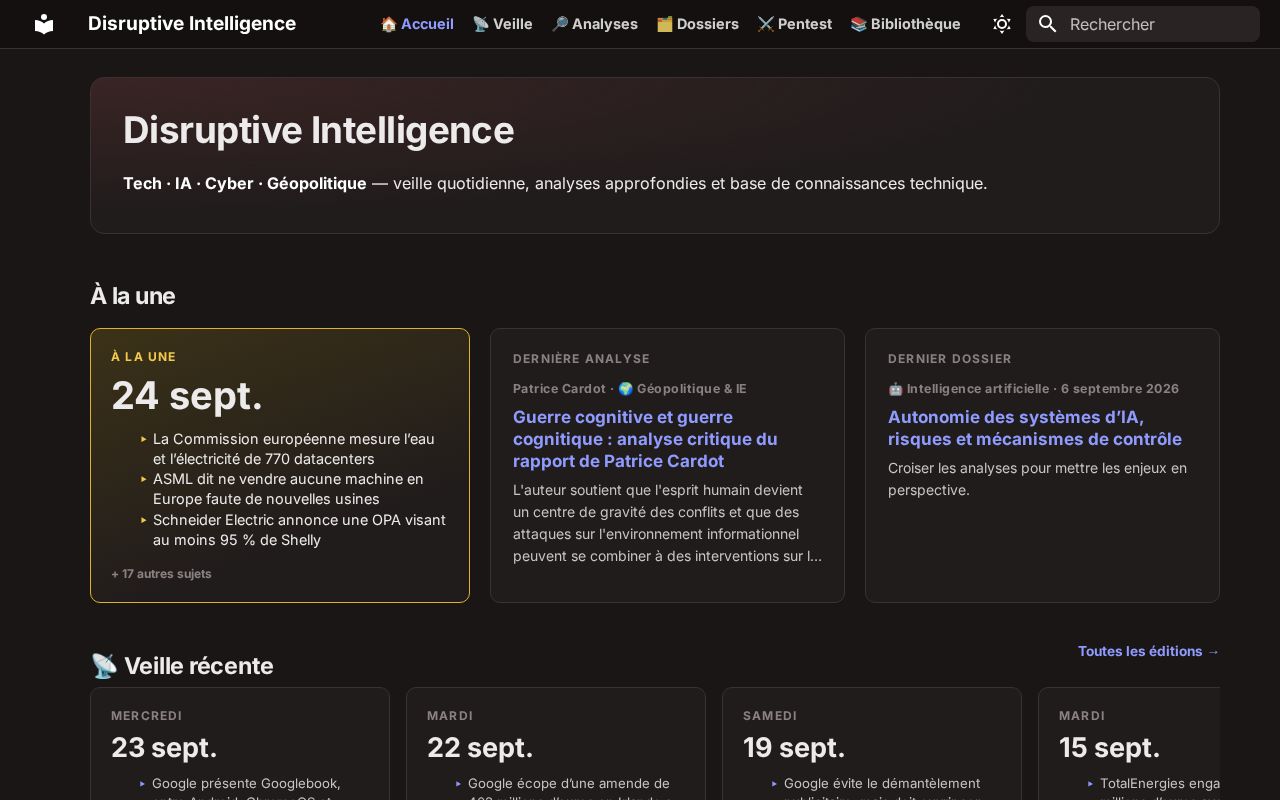The width and height of the screenshot is (1280, 800).
Task: Switch to the Analyses tab
Action: click(x=594, y=24)
